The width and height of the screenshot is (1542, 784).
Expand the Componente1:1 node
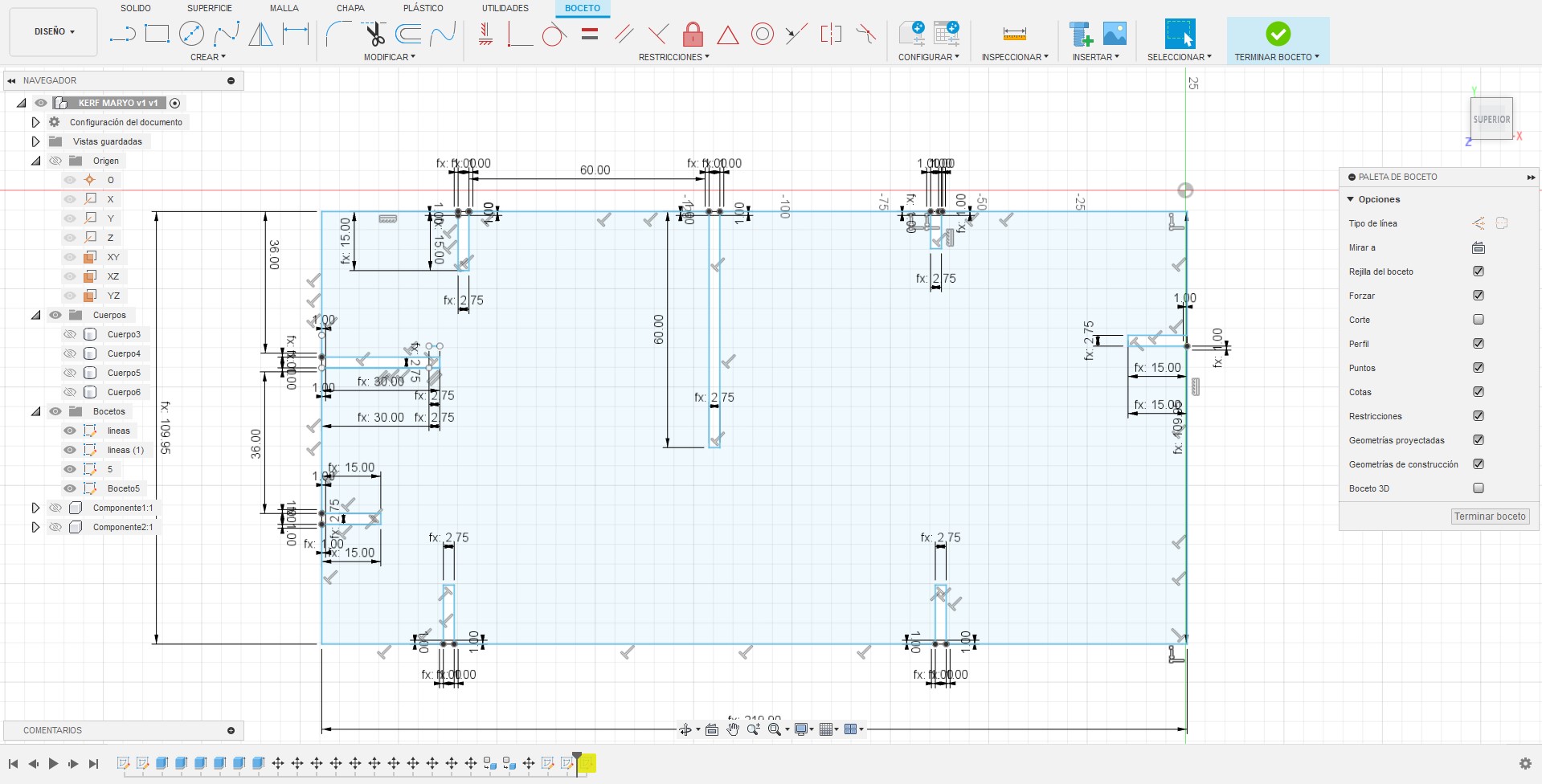click(35, 508)
